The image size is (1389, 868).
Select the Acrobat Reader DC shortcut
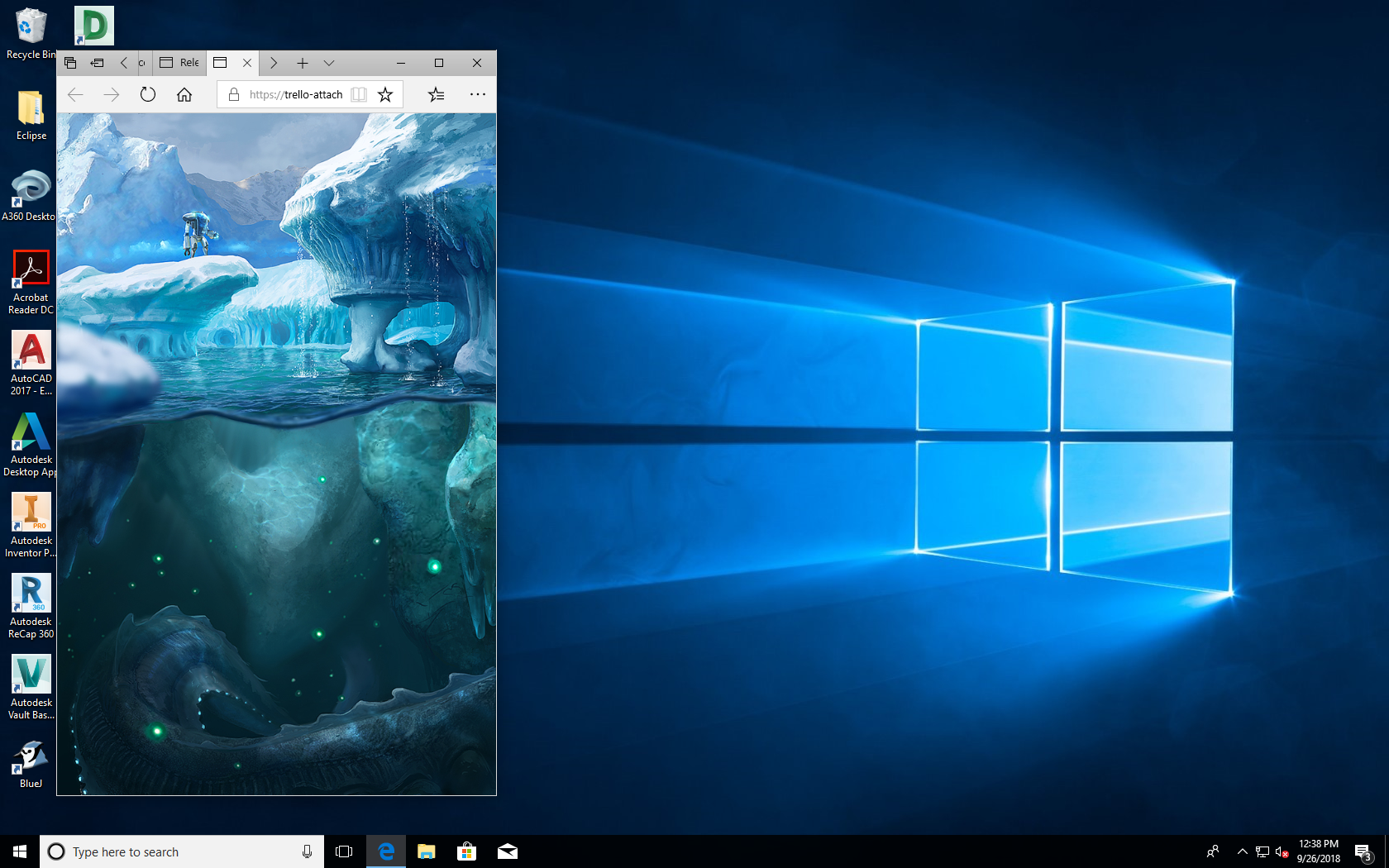(31, 282)
